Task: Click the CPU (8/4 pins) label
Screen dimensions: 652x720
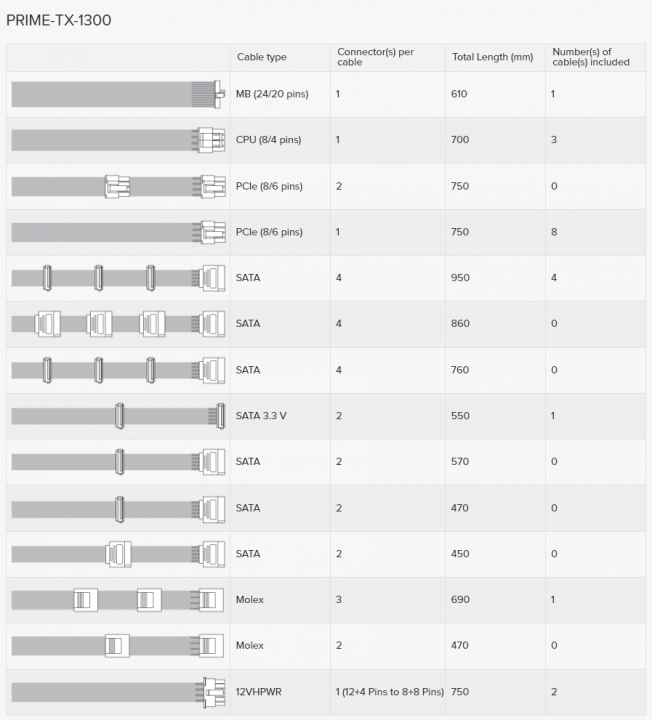Action: pyautogui.click(x=268, y=140)
